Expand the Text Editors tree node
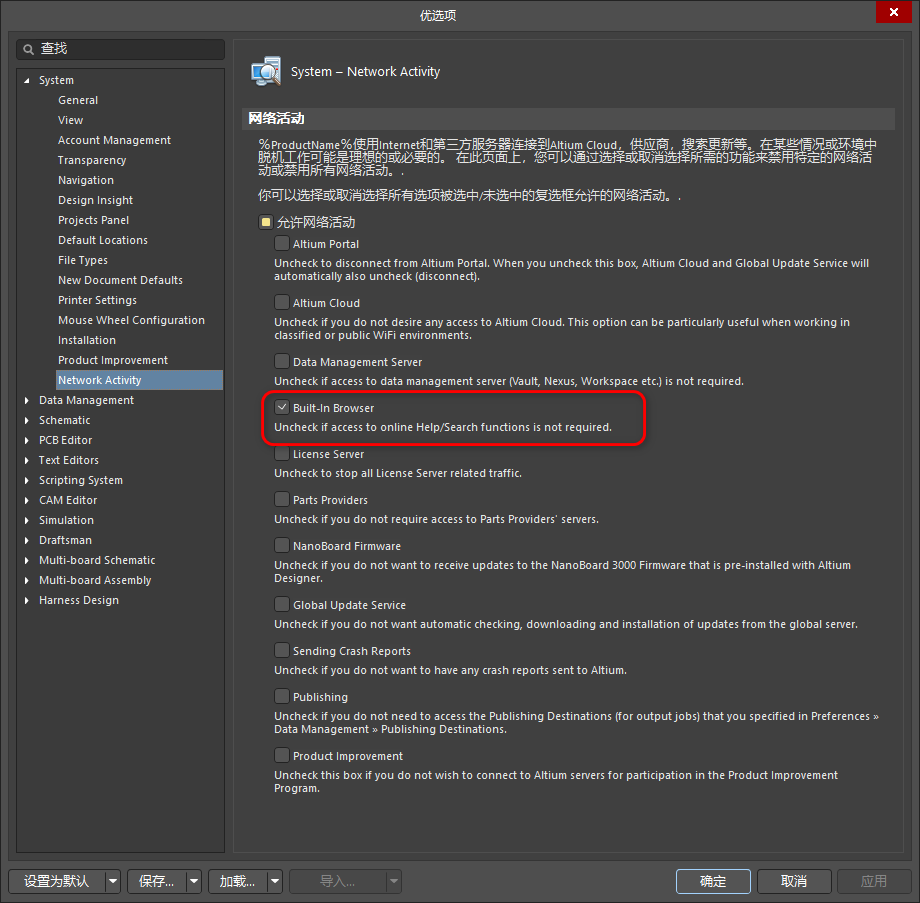This screenshot has width=920, height=903. pyautogui.click(x=26, y=460)
